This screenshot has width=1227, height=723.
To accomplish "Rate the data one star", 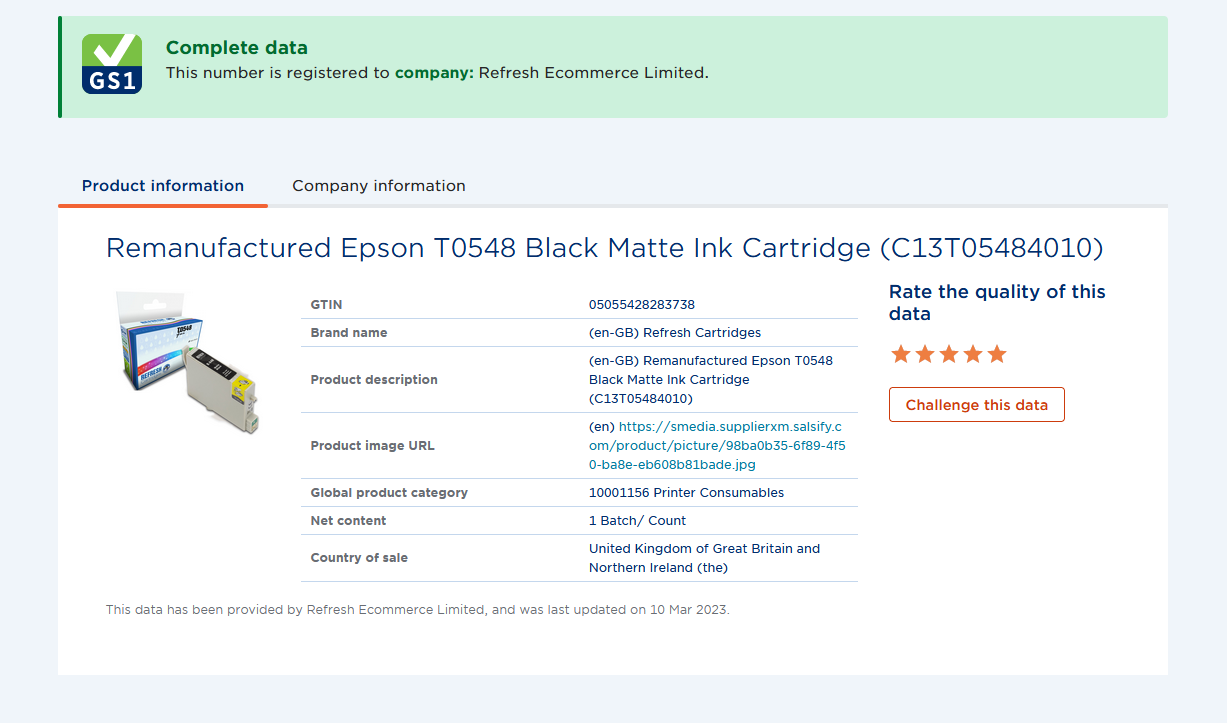I will 900,354.
